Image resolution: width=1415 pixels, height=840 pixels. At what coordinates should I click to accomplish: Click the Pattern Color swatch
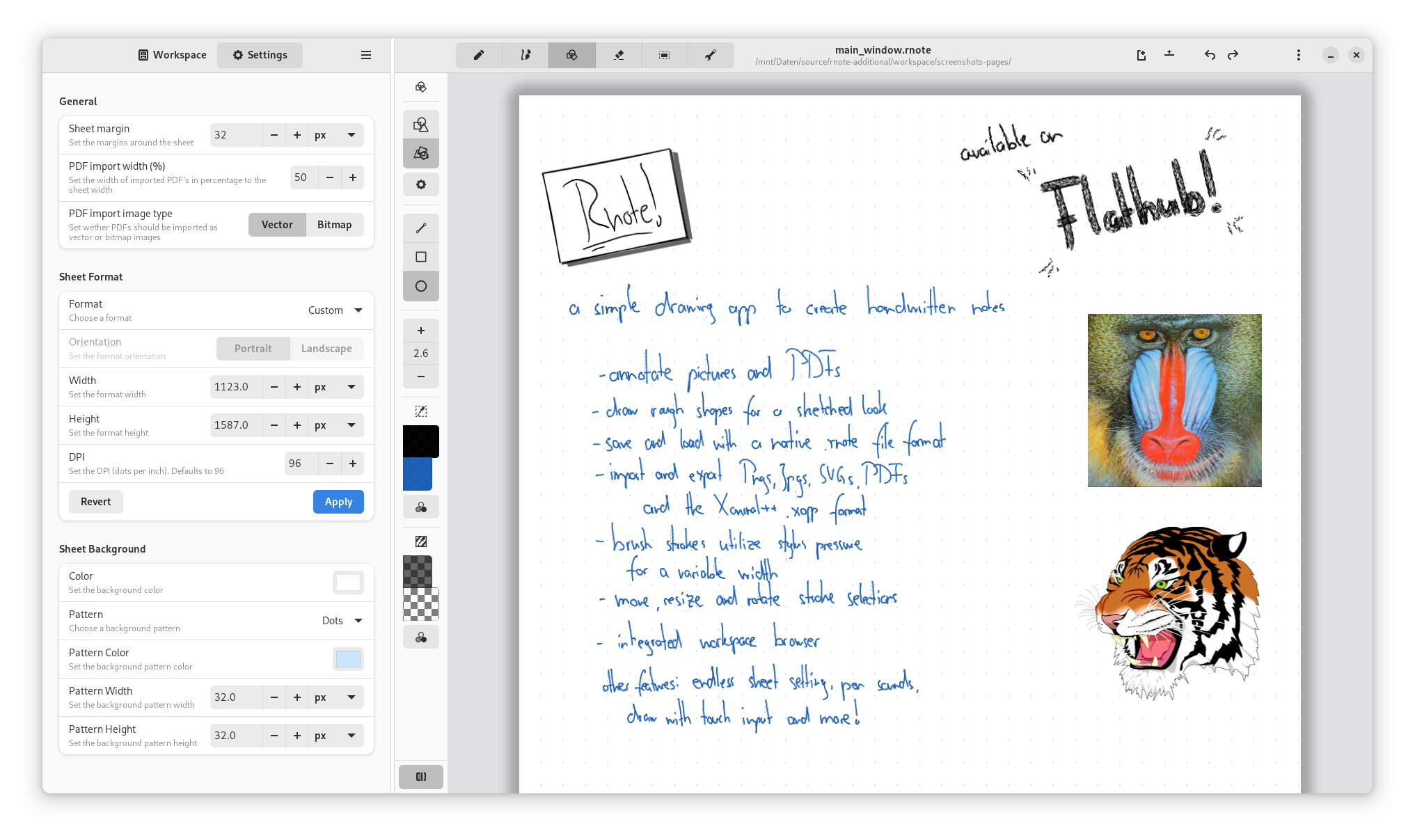(x=348, y=658)
